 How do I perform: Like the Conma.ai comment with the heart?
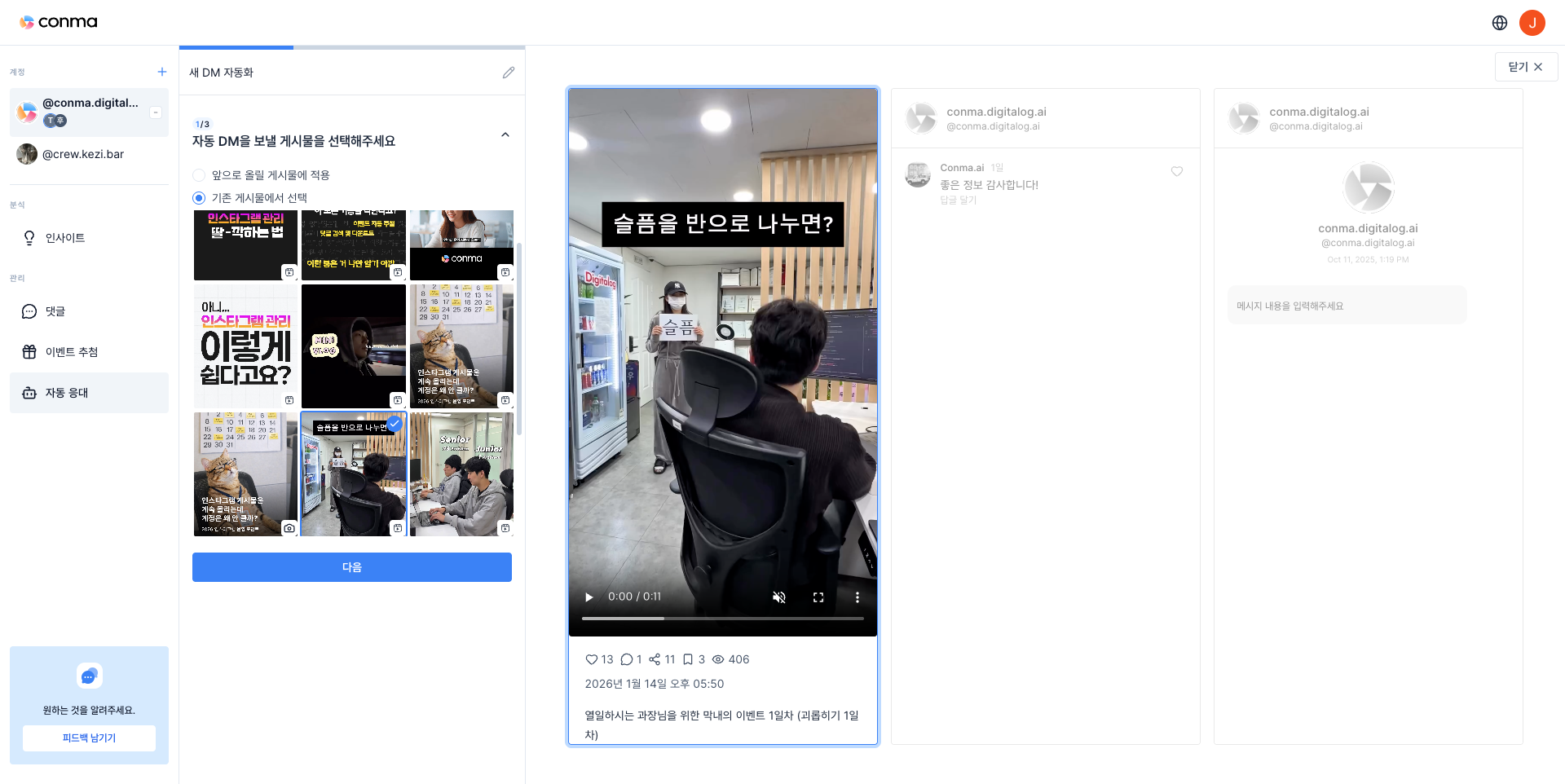(1176, 172)
